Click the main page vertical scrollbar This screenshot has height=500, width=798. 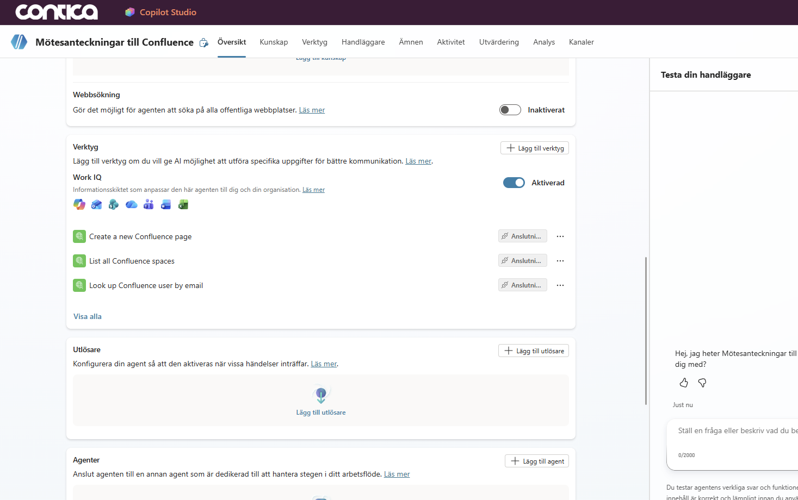pyautogui.click(x=646, y=331)
